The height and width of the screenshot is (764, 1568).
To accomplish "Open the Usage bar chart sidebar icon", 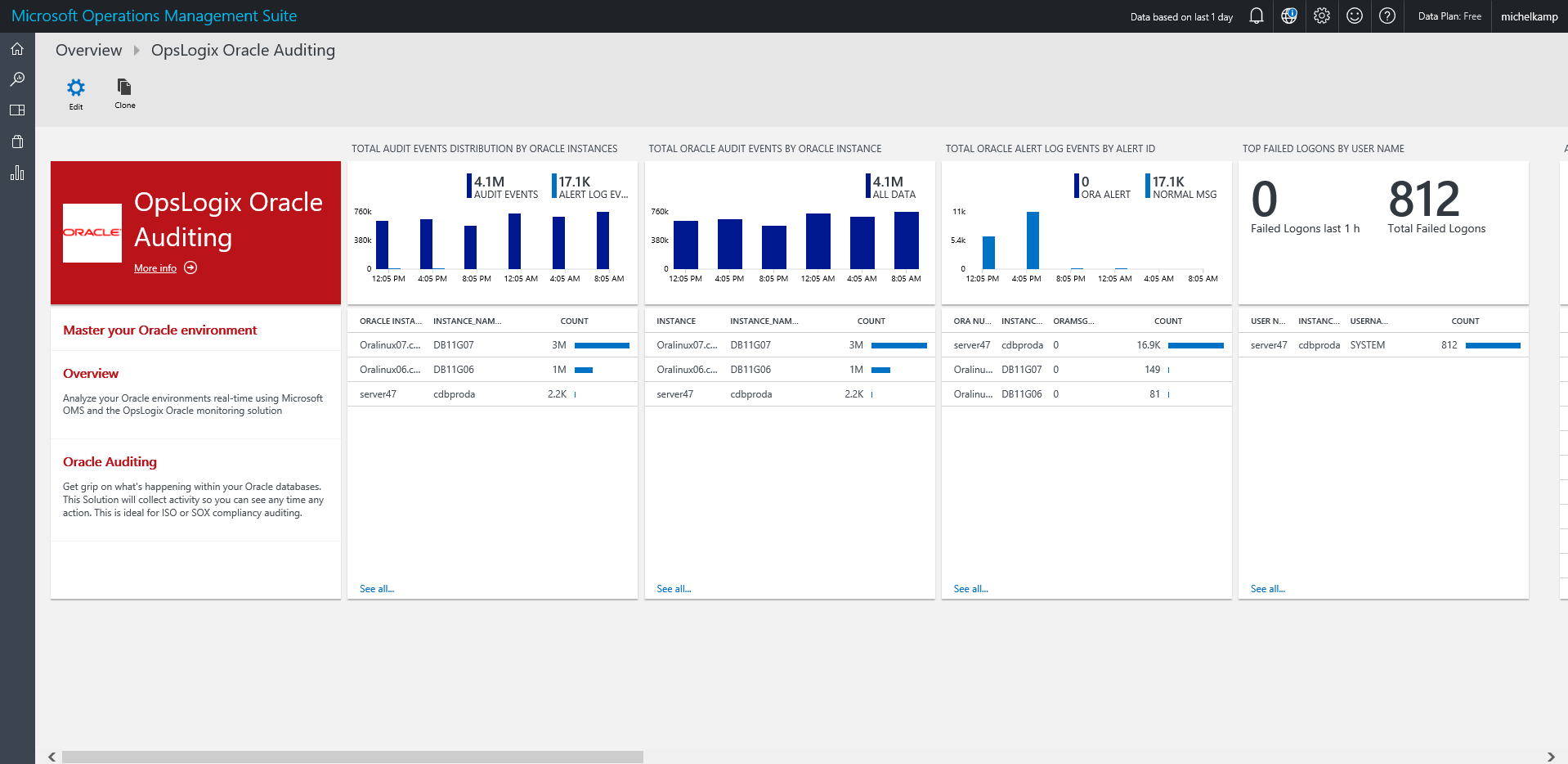I will (x=17, y=173).
